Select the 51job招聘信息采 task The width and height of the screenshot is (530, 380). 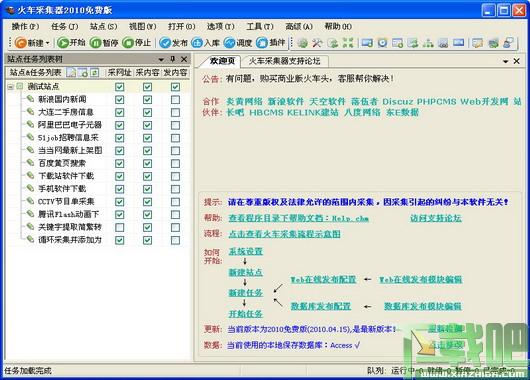(68, 138)
